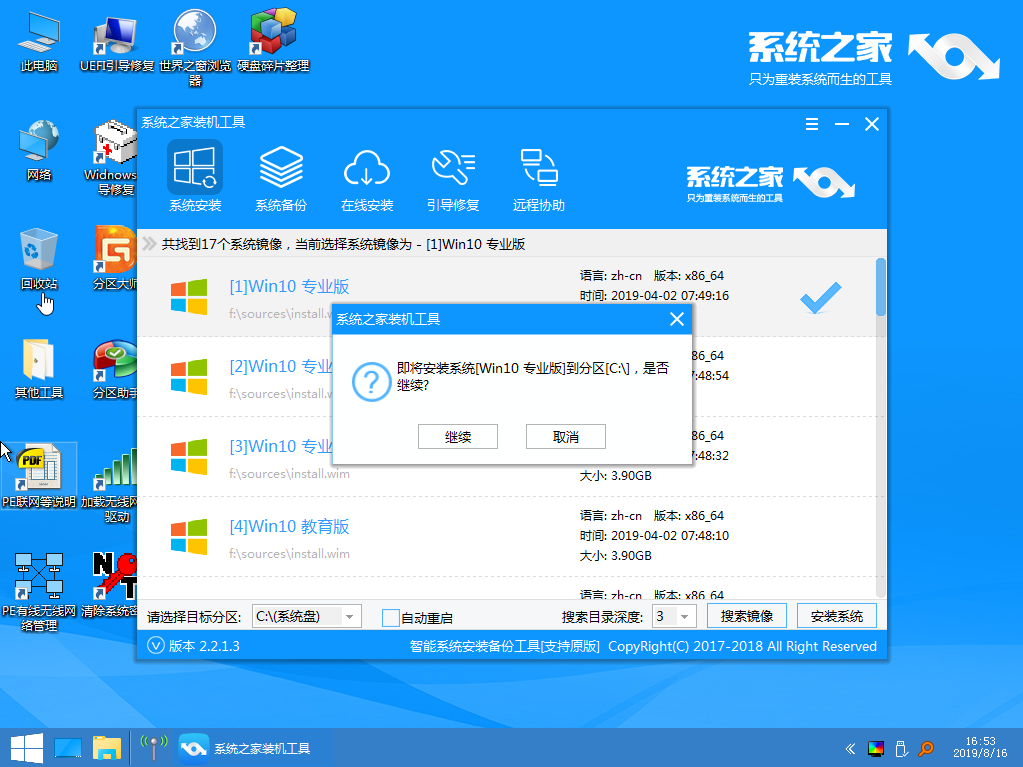Launch 远程协助 remote assistance
This screenshot has width=1023, height=767.
coord(539,177)
